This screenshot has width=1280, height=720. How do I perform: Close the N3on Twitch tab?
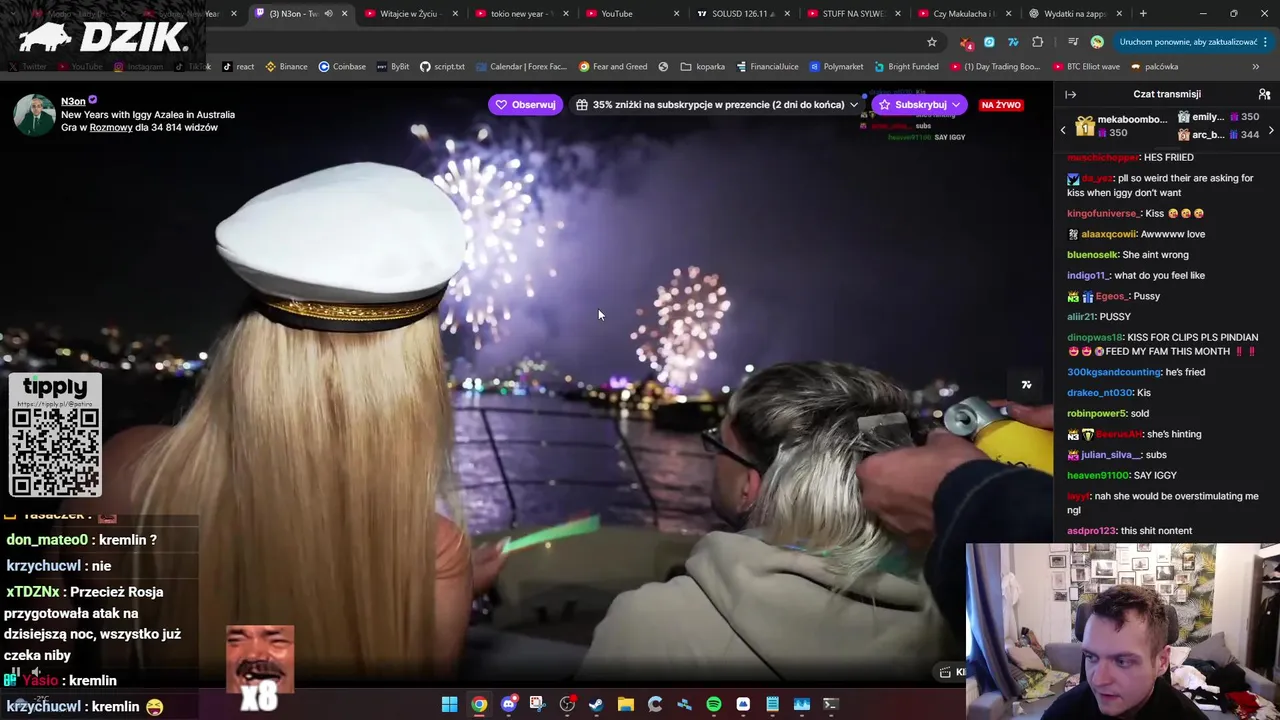point(345,14)
